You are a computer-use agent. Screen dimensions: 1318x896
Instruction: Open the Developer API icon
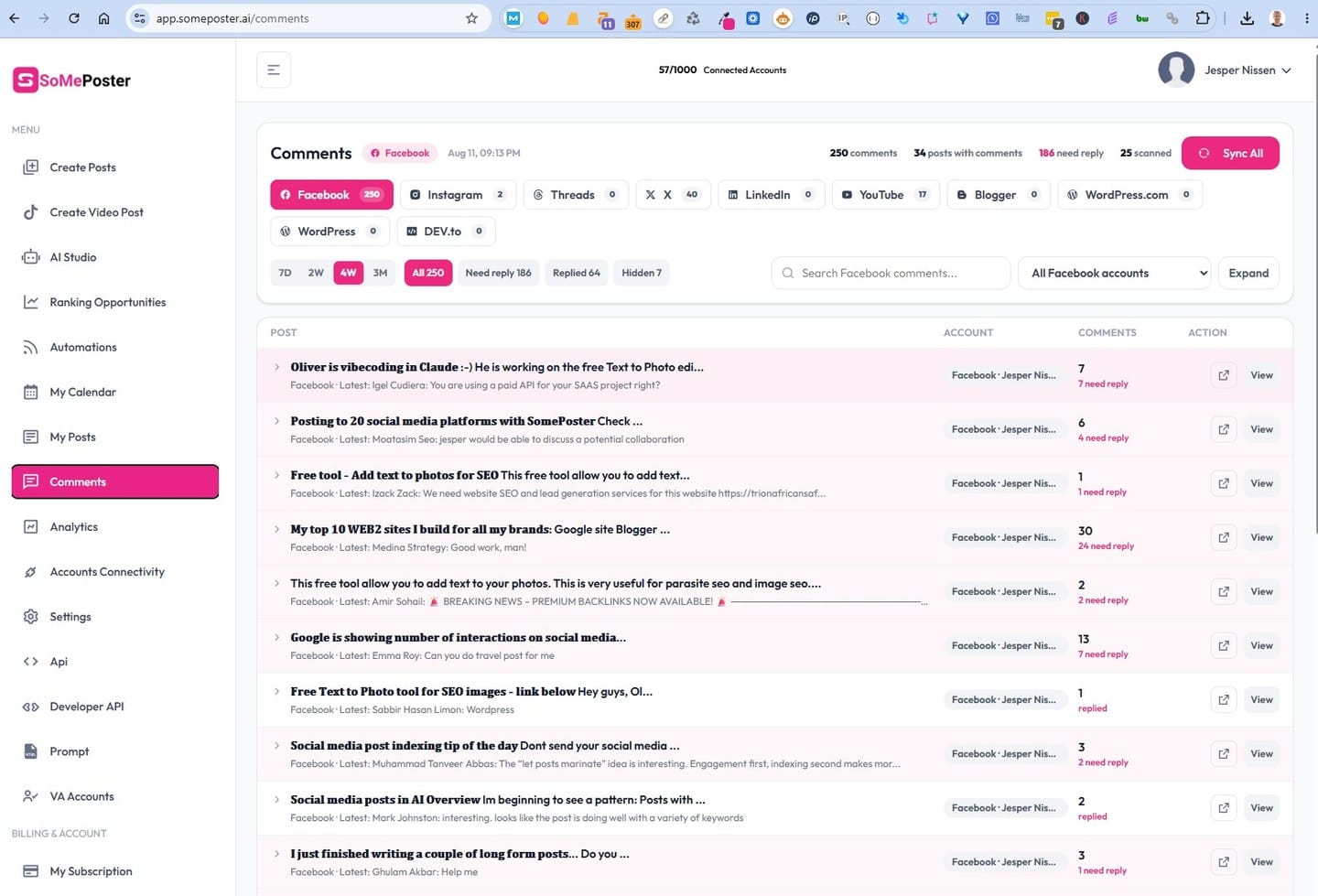click(x=31, y=707)
